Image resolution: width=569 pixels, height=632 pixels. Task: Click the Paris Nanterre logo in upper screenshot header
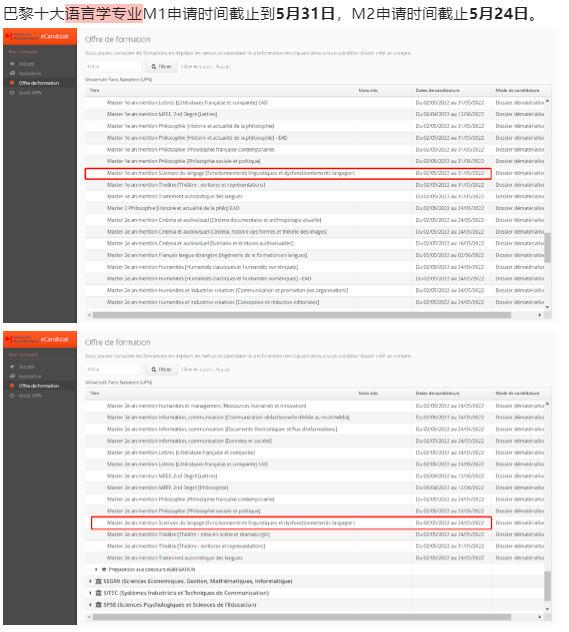click(x=22, y=36)
